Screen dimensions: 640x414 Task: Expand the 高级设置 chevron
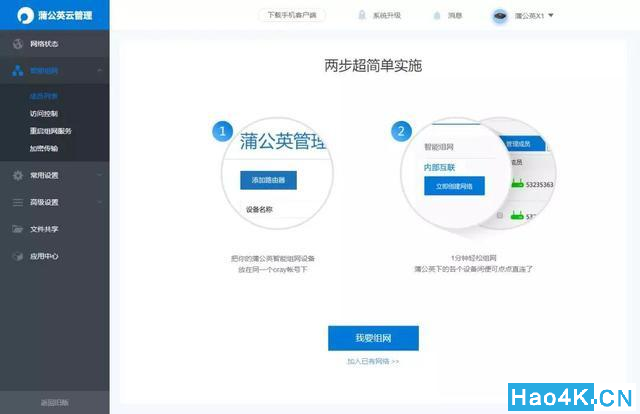[100, 202]
